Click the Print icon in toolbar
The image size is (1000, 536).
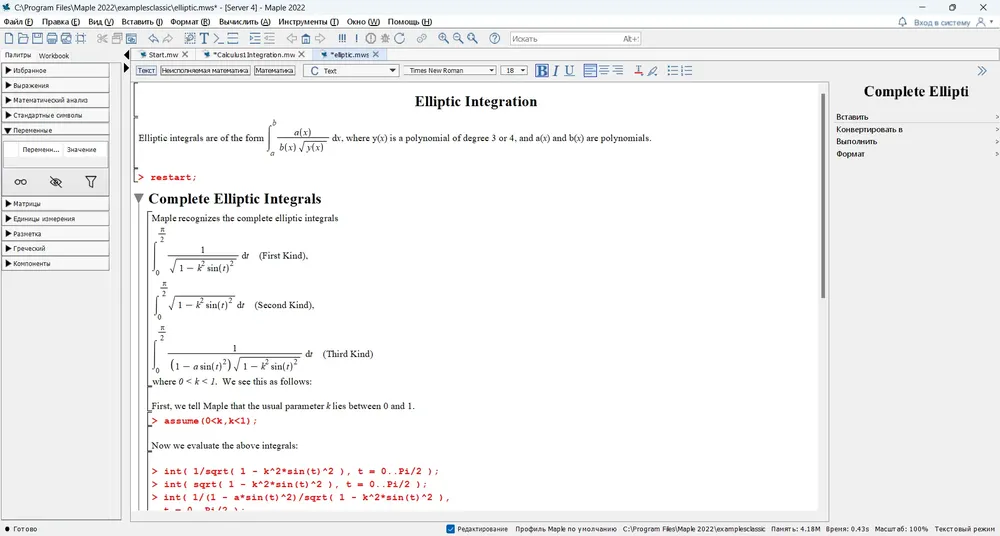(52, 38)
